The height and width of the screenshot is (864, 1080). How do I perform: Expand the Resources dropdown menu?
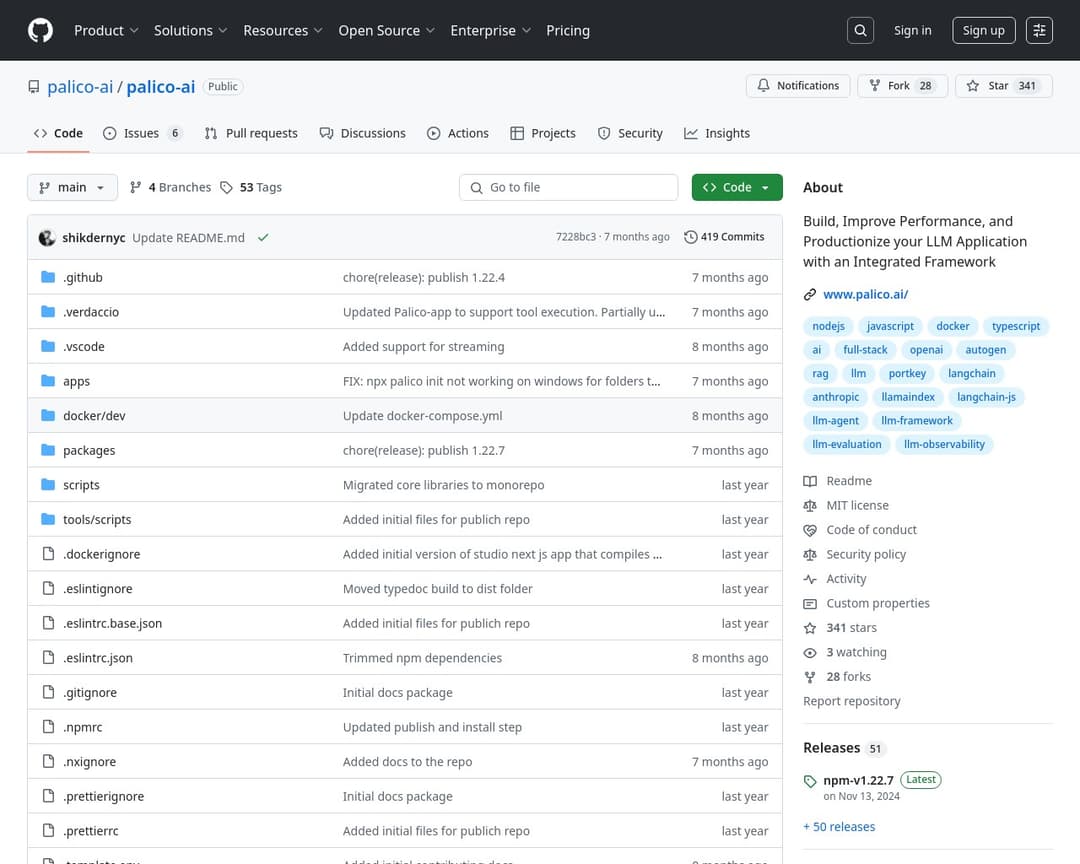282,30
